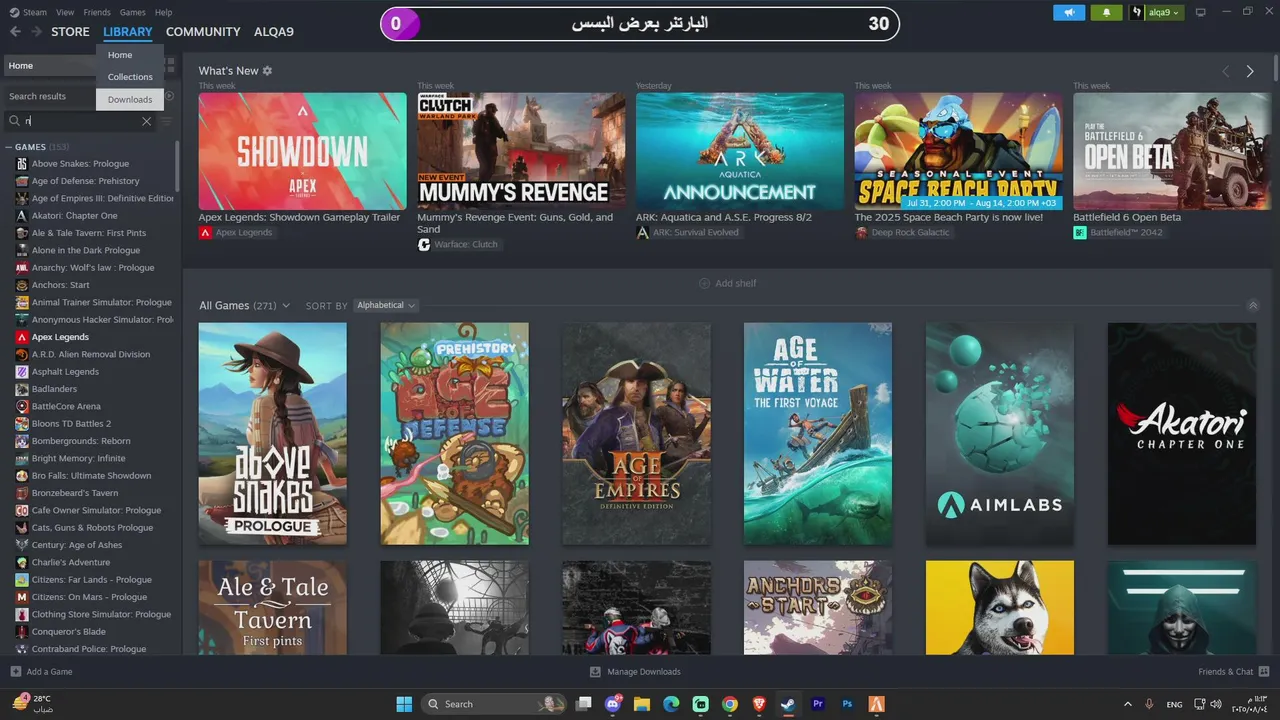Image resolution: width=1280 pixels, height=720 pixels.
Task: Click the Windows taskbar Search box
Action: (x=494, y=704)
